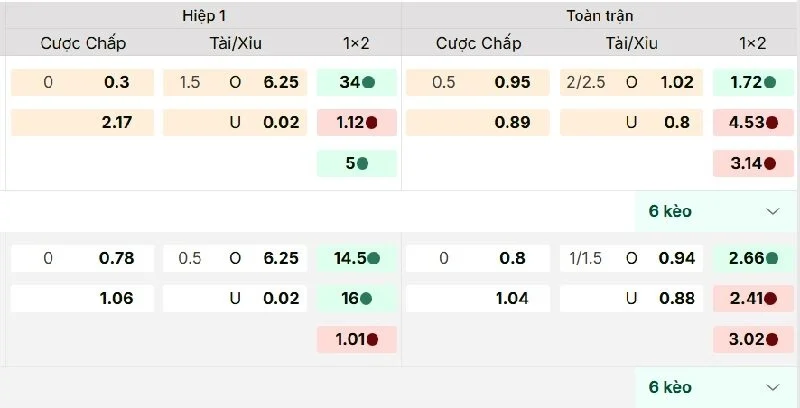800x408 pixels.
Task: Click the green dot next to 14.5
Action: [x=373, y=258]
